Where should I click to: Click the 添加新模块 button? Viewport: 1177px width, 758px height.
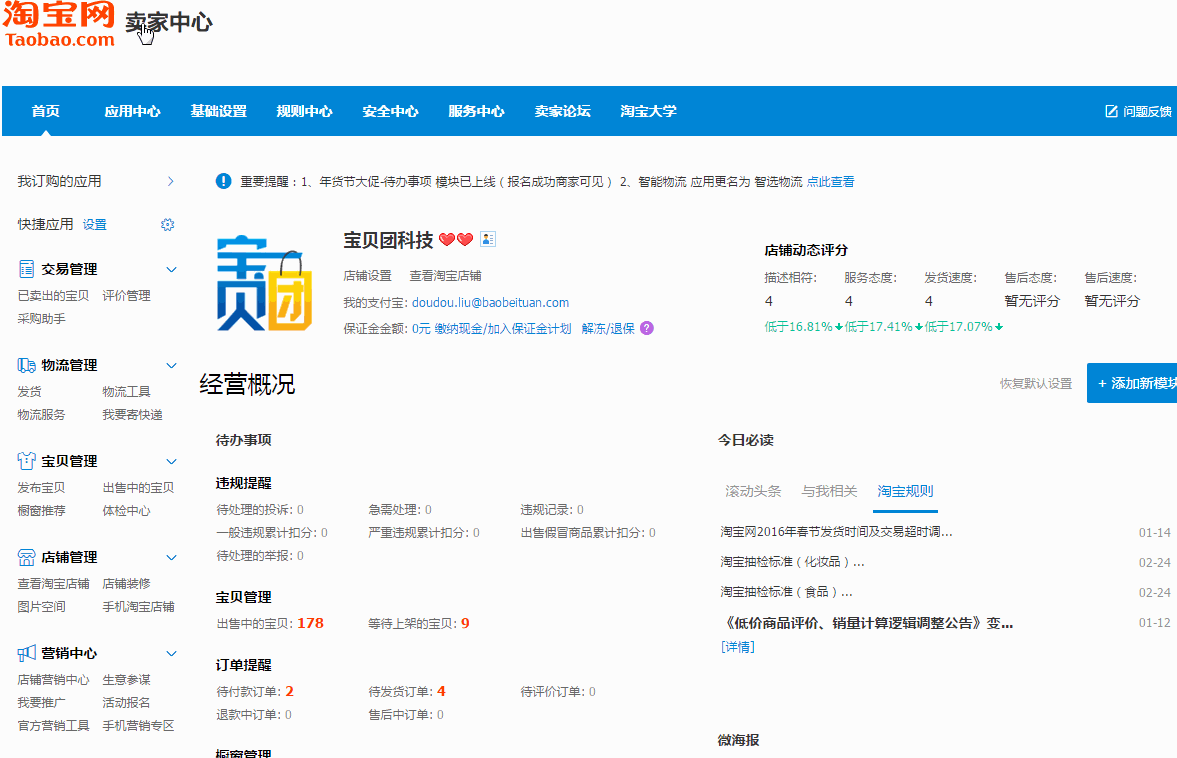[1132, 383]
